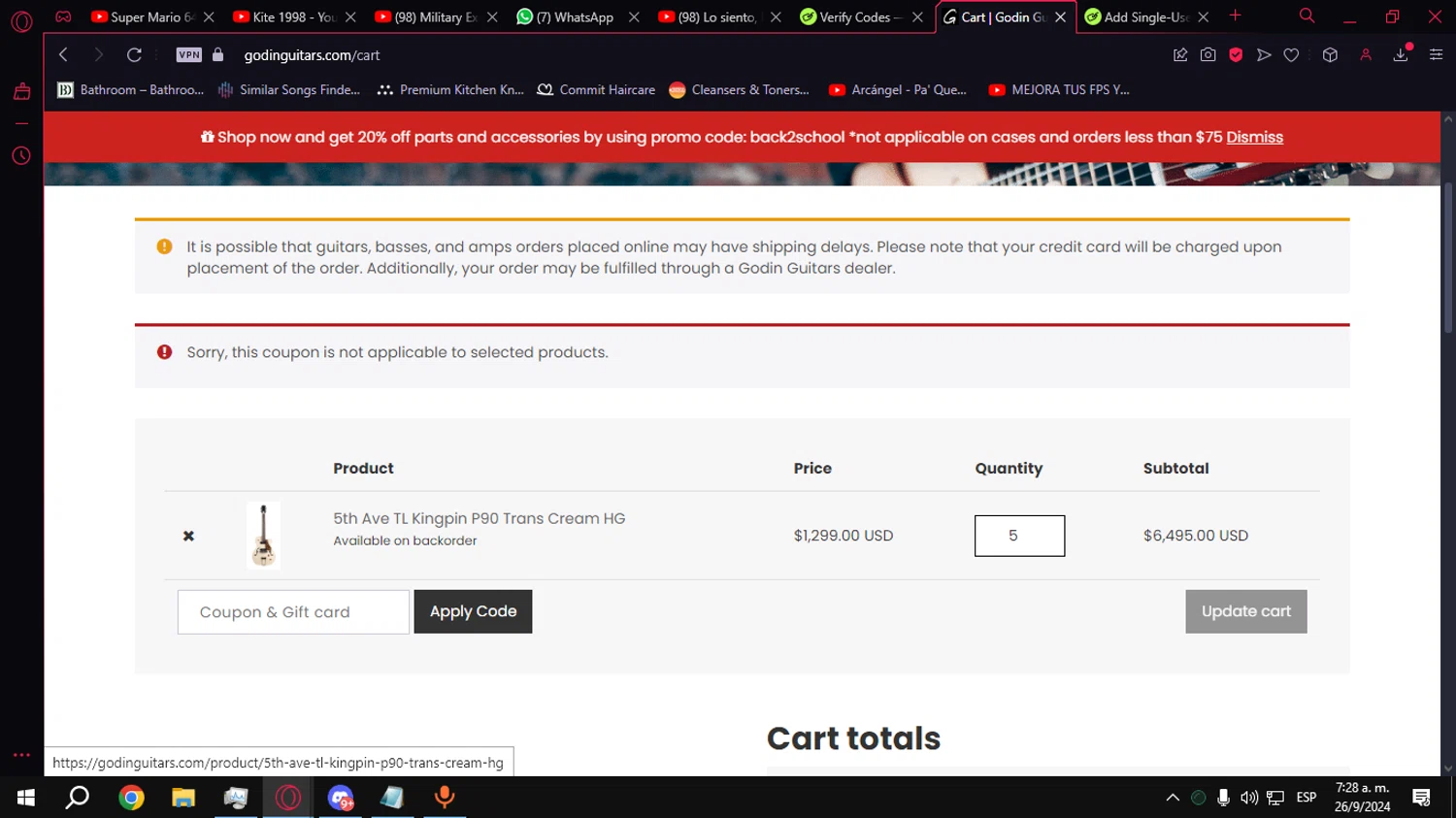Close the Cart | Godin tab
Image resolution: width=1456 pixels, height=818 pixels.
coord(1061,17)
